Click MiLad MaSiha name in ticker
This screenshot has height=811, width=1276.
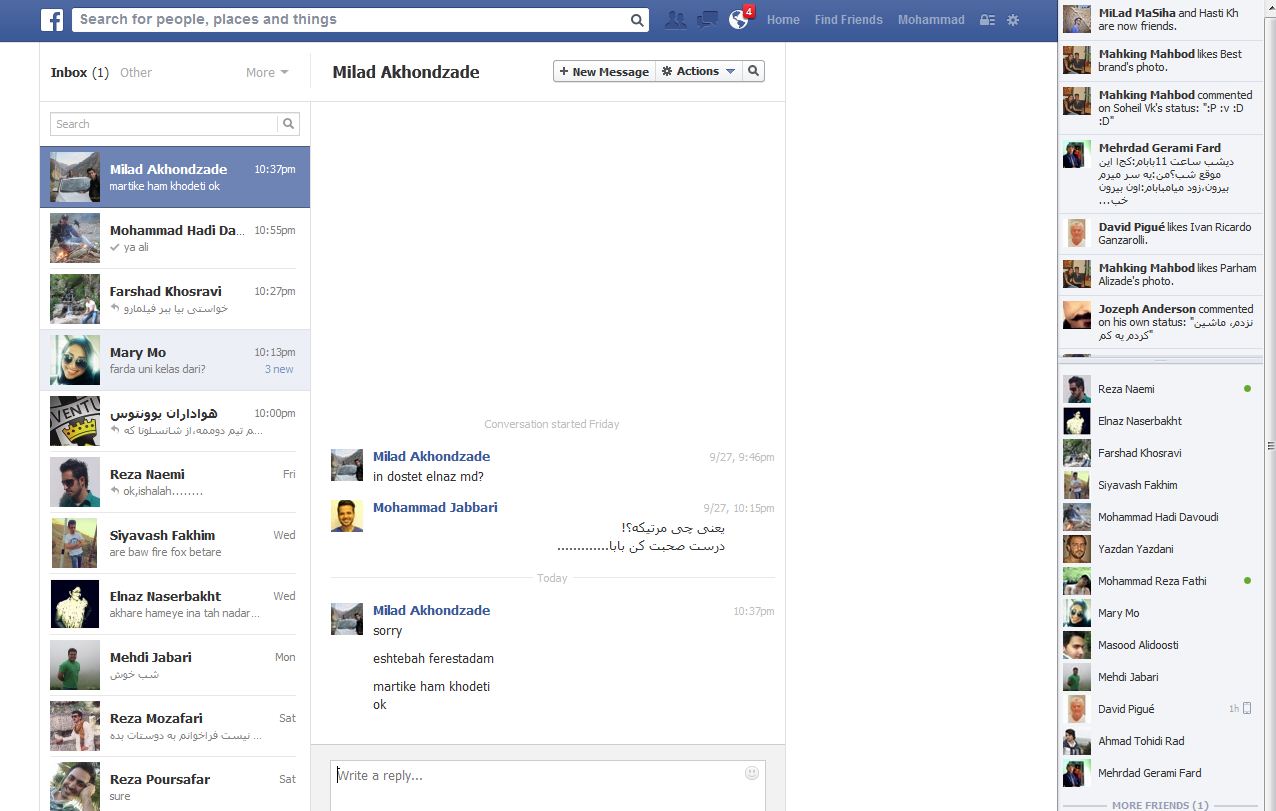click(1137, 13)
